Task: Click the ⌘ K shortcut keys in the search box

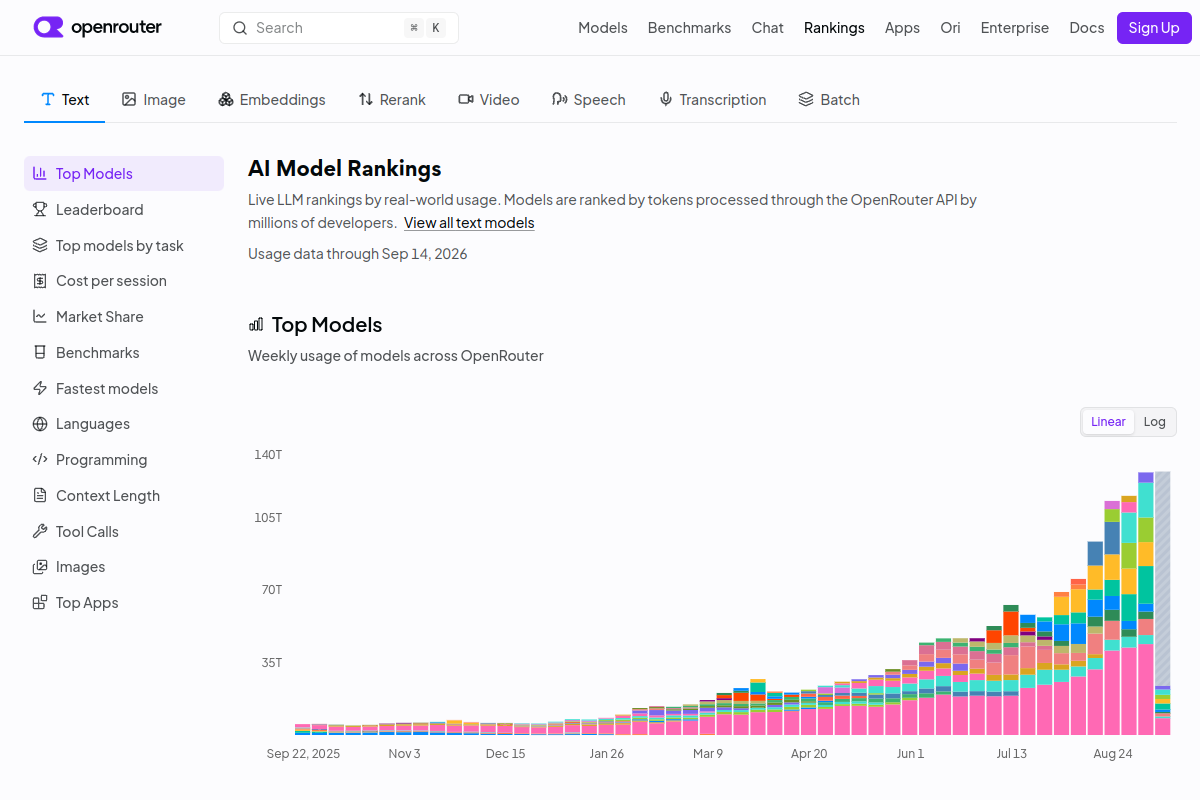Action: click(x=424, y=28)
